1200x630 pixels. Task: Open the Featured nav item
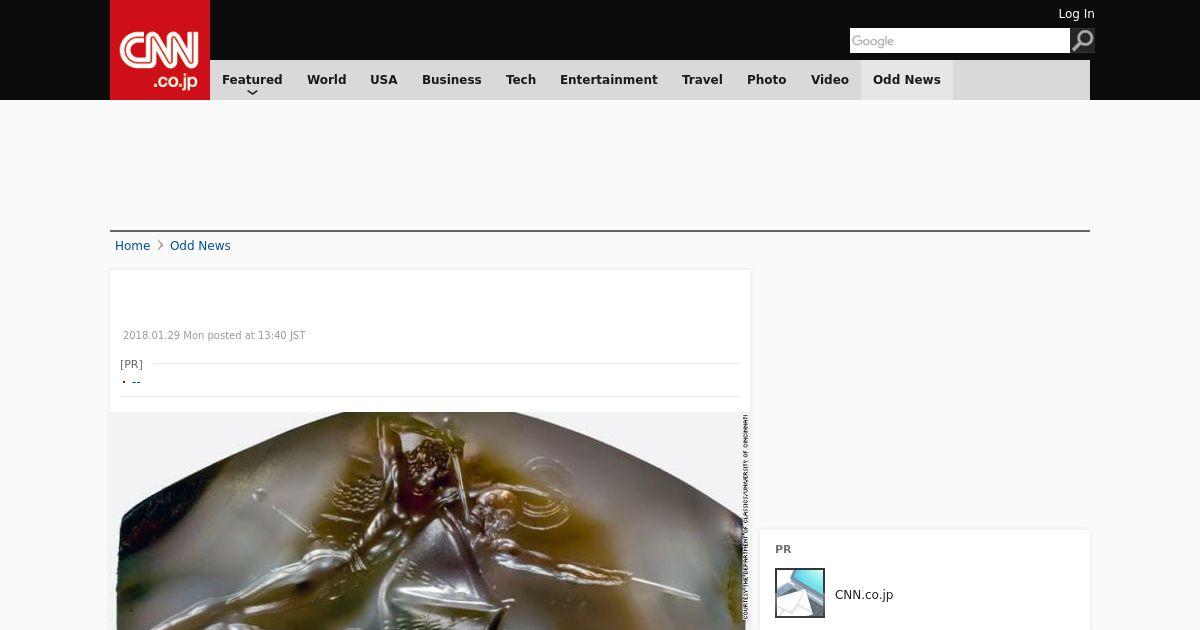[x=252, y=80]
